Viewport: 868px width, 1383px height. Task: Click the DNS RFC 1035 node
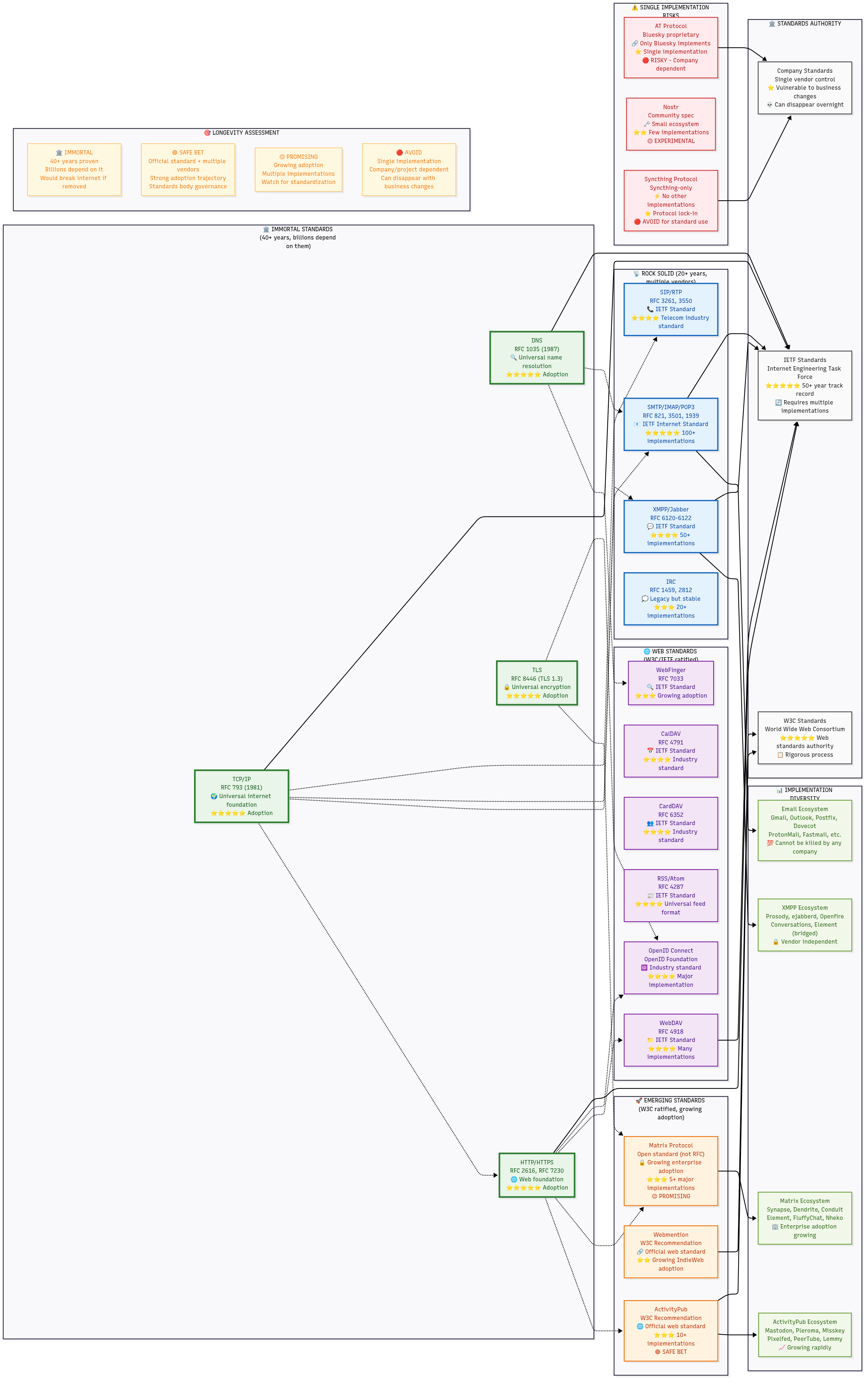(536, 357)
